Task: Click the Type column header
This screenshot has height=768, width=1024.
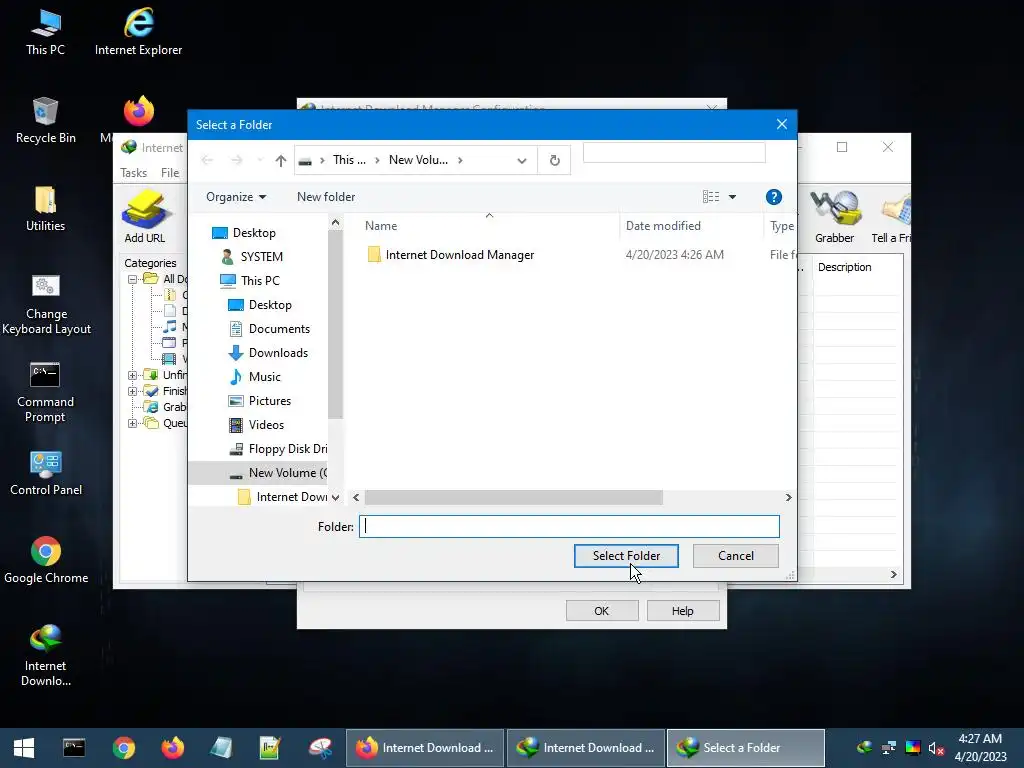Action: pos(782,226)
